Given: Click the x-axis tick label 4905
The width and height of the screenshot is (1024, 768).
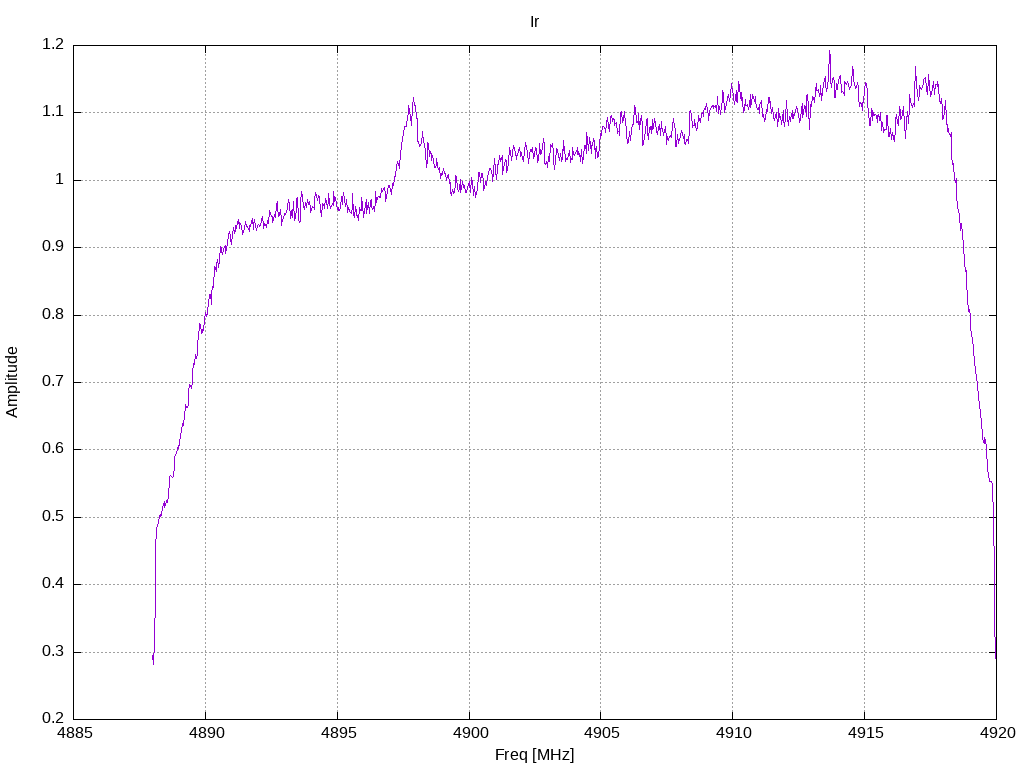Looking at the screenshot, I should click(x=601, y=733).
